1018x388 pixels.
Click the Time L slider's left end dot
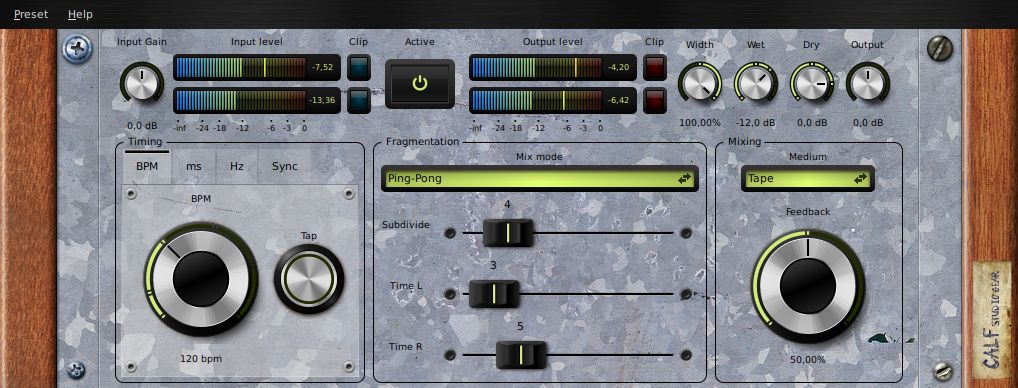[450, 294]
